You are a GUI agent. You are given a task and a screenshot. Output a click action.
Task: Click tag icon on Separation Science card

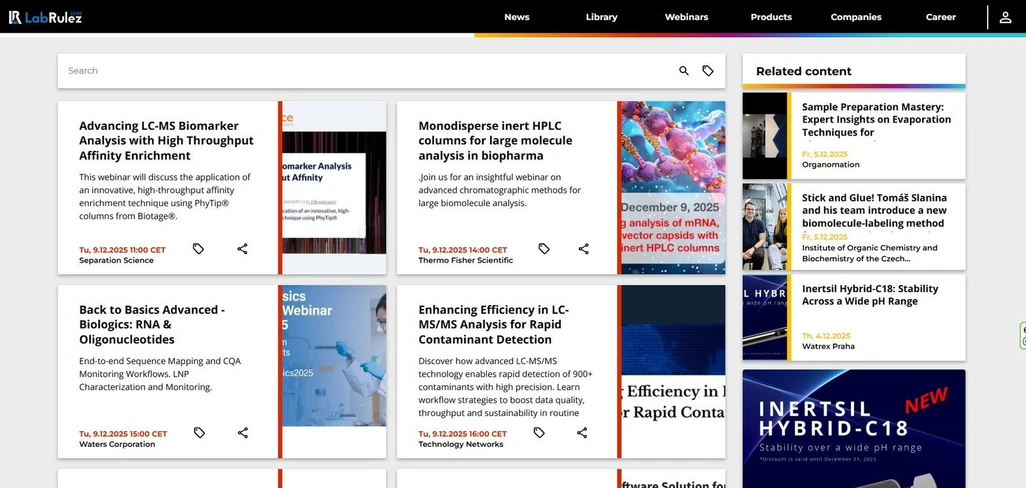198,249
